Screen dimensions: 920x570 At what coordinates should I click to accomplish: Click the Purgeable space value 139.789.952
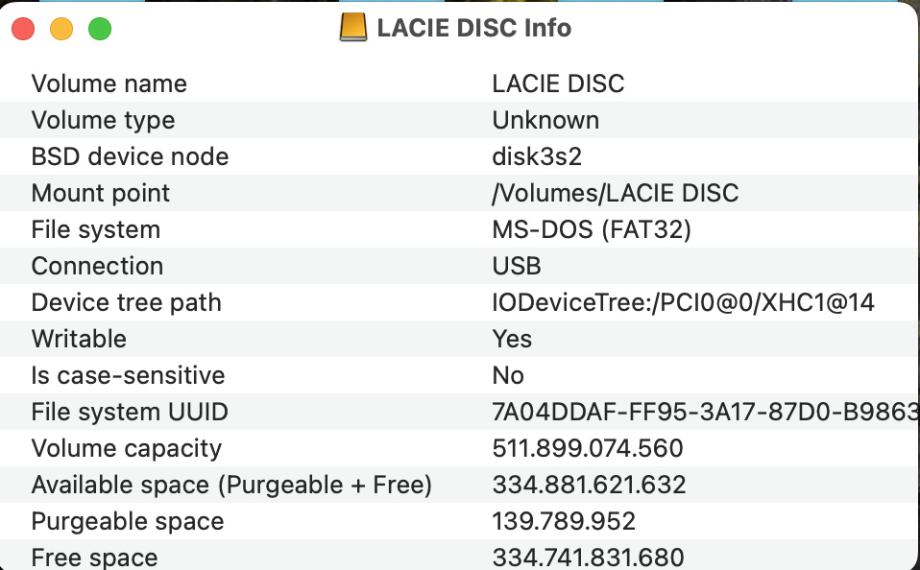click(x=564, y=522)
